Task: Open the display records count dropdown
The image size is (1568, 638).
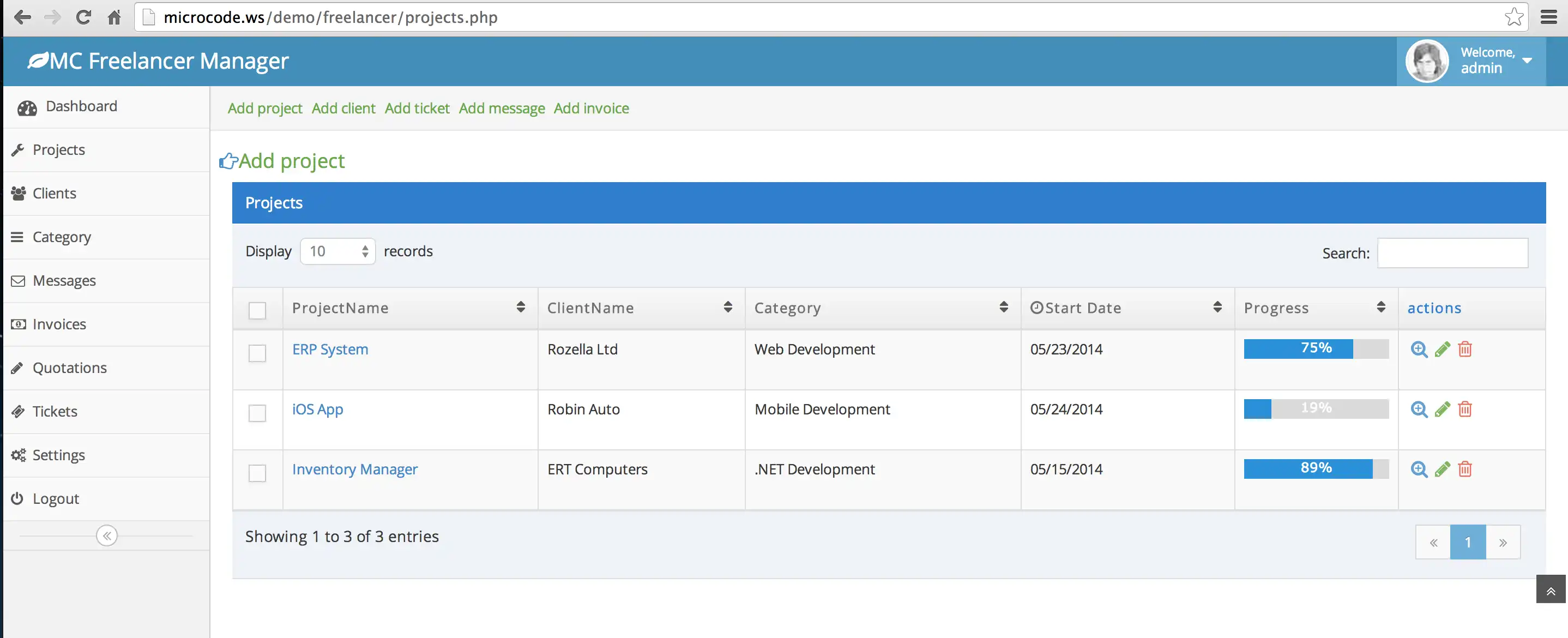Action: point(337,251)
